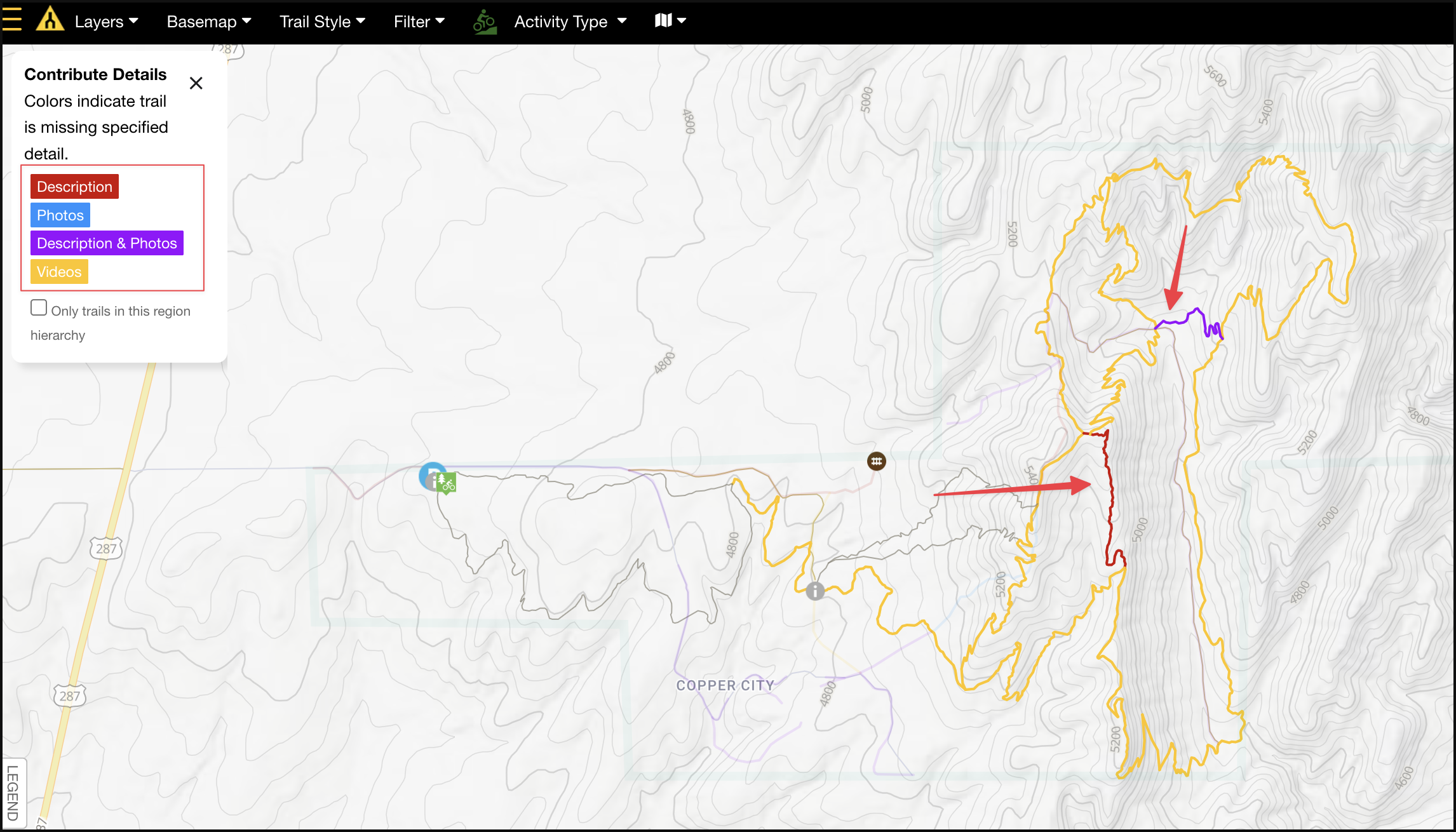Select the yellow Videos legend label
The image size is (1456, 832).
coord(59,272)
